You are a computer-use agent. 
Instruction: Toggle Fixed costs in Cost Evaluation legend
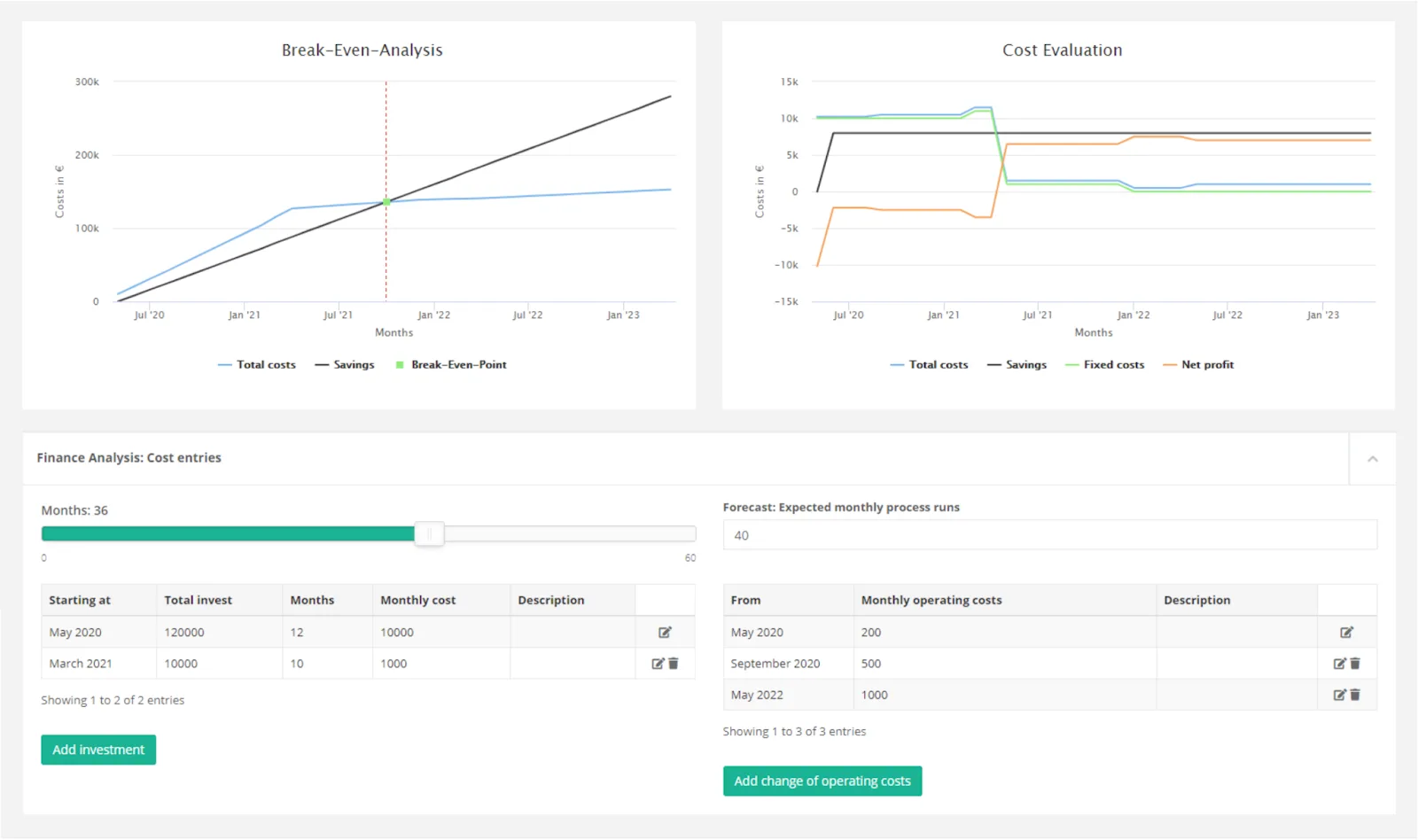pyautogui.click(x=1105, y=365)
